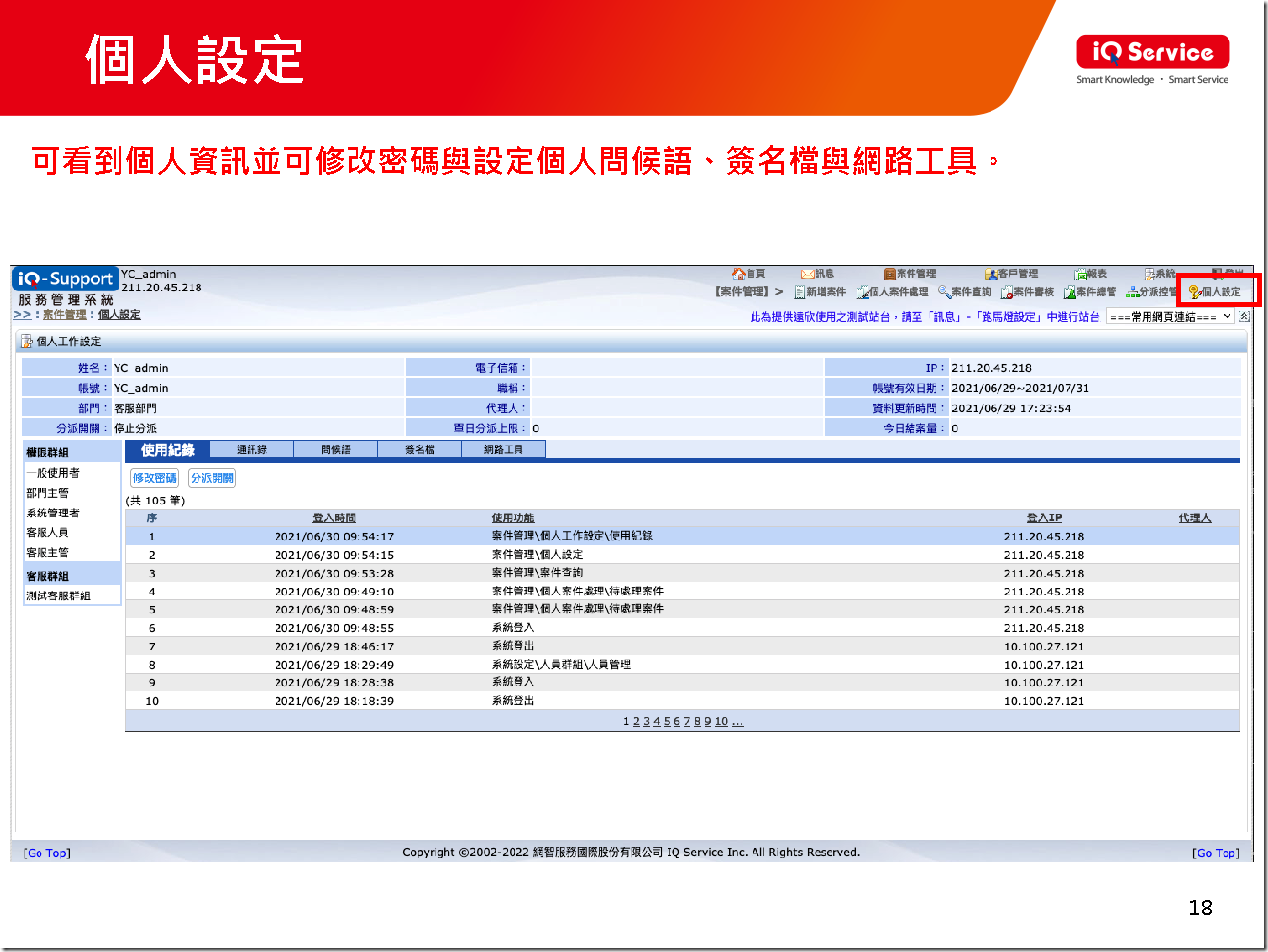
Task: Switch to the 簽名檔 tab
Action: 420,450
